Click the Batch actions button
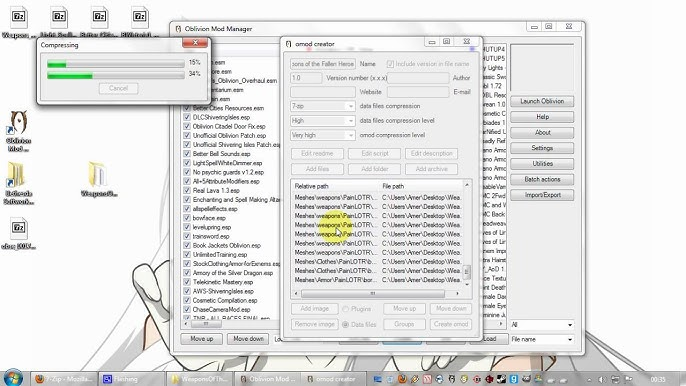The width and height of the screenshot is (686, 386). point(542,179)
